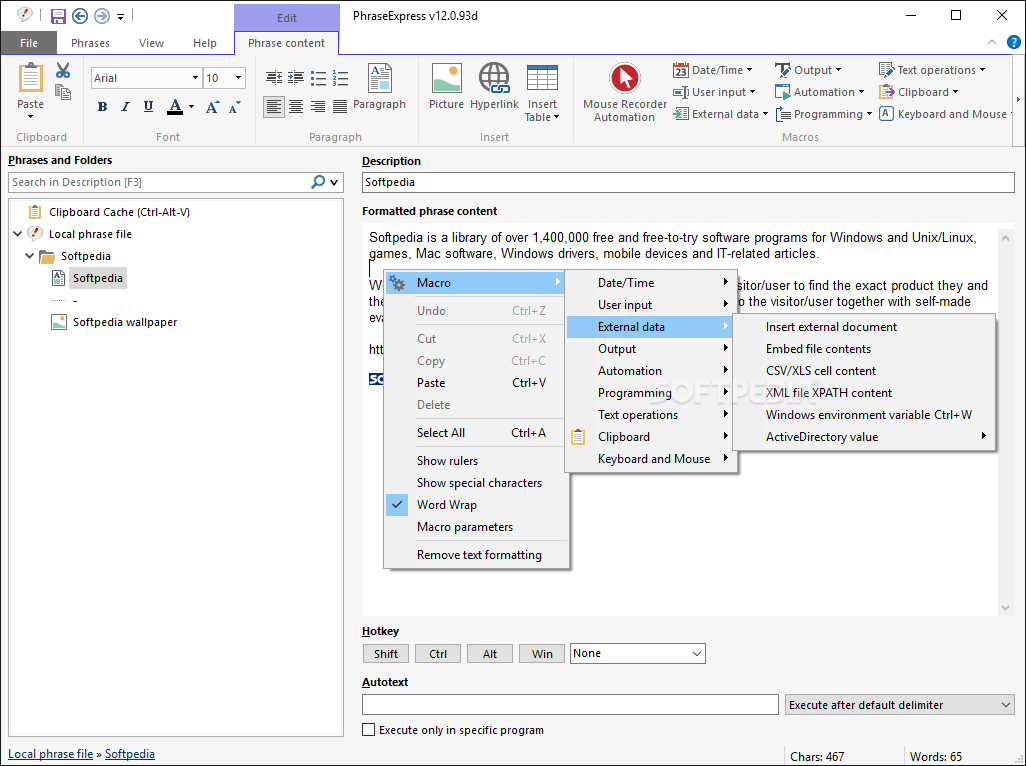Increase paragraph indent
This screenshot has width=1026, height=766.
pyautogui.click(x=296, y=78)
